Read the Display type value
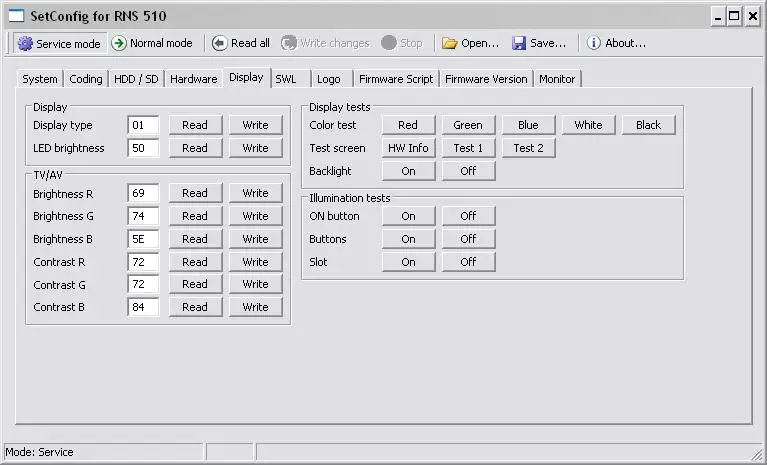The height and width of the screenshot is (465, 767). 195,125
